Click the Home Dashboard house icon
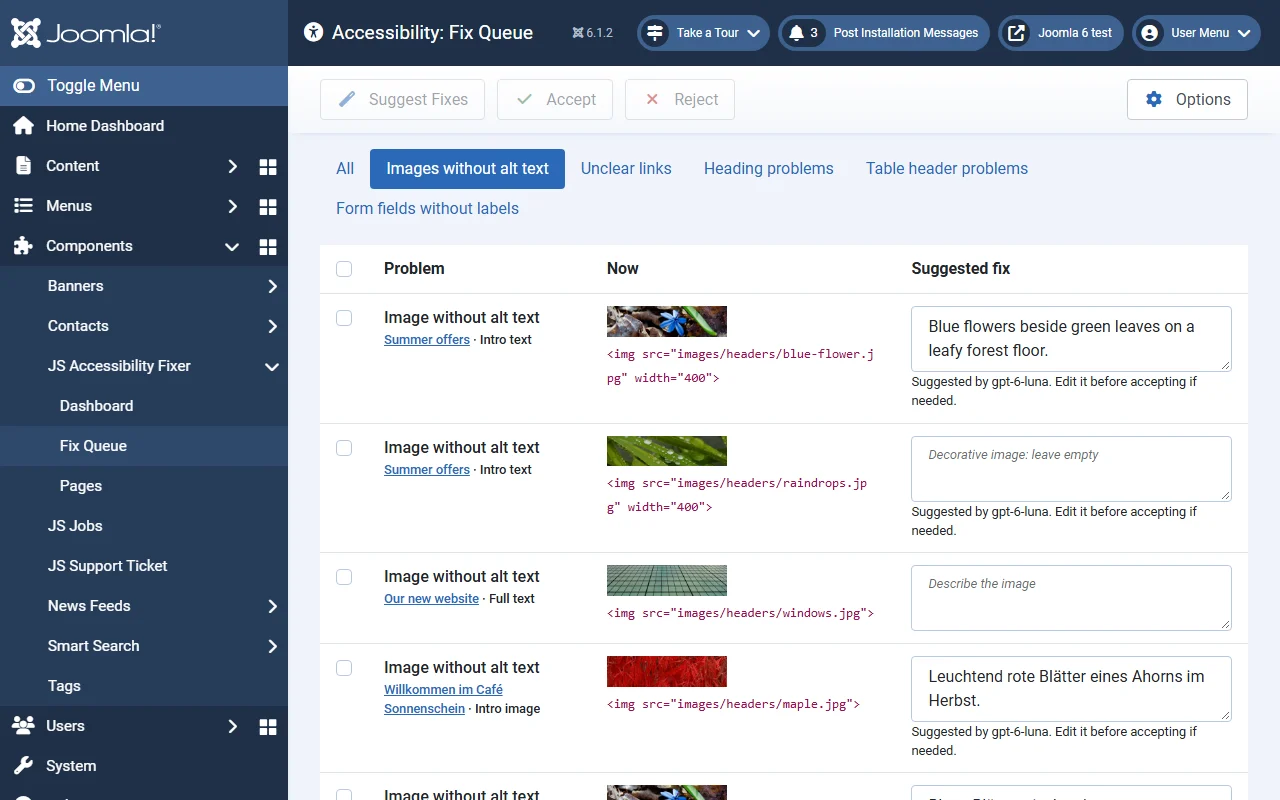The width and height of the screenshot is (1280, 800). tap(24, 126)
